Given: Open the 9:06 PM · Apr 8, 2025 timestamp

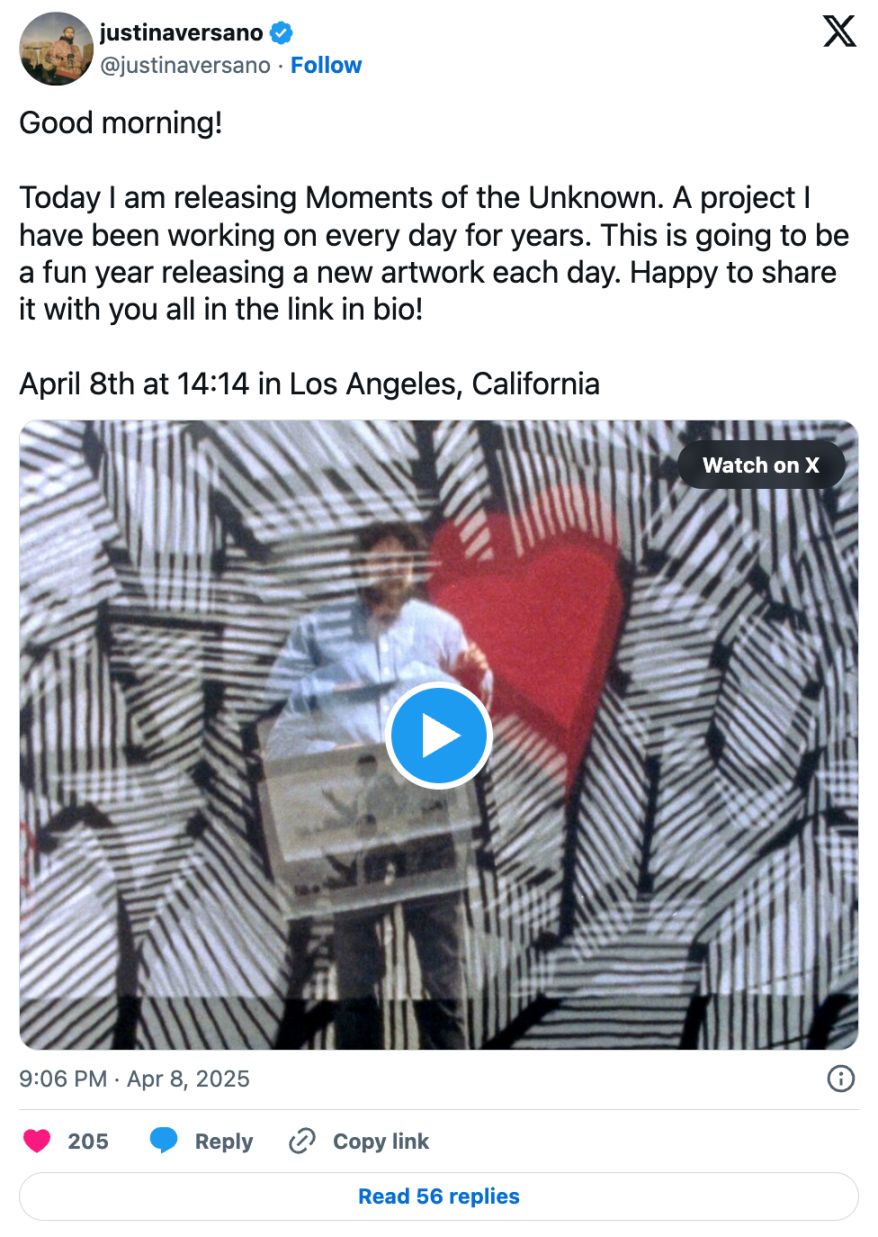Looking at the screenshot, I should (134, 1079).
